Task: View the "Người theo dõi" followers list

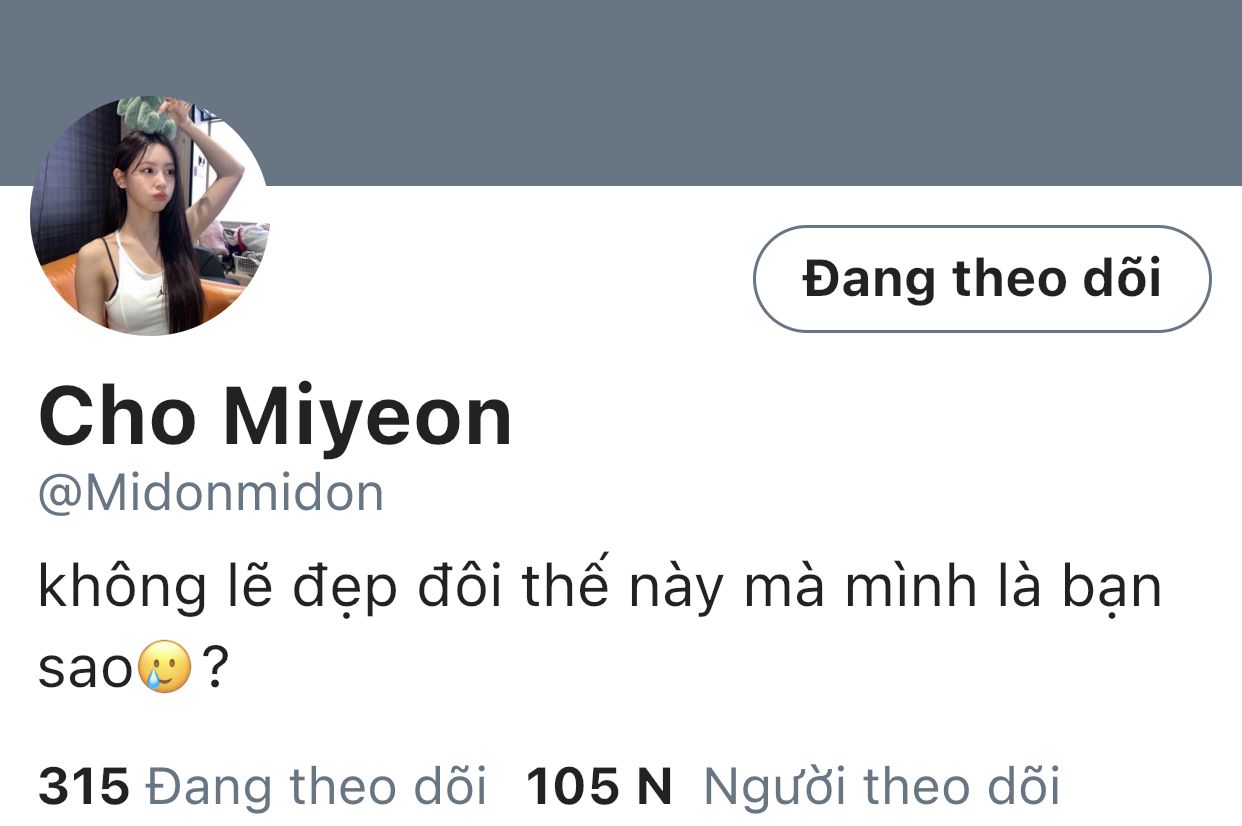Action: 881,787
